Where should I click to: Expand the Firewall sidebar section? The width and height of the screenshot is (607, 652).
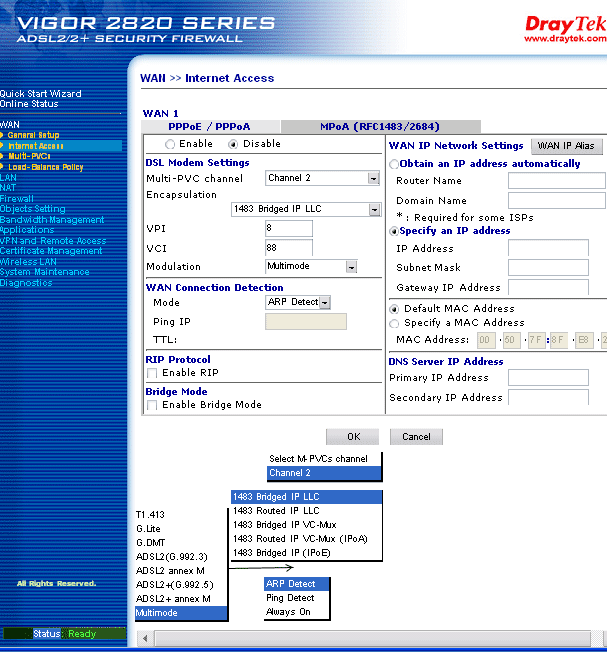pyautogui.click(x=17, y=199)
